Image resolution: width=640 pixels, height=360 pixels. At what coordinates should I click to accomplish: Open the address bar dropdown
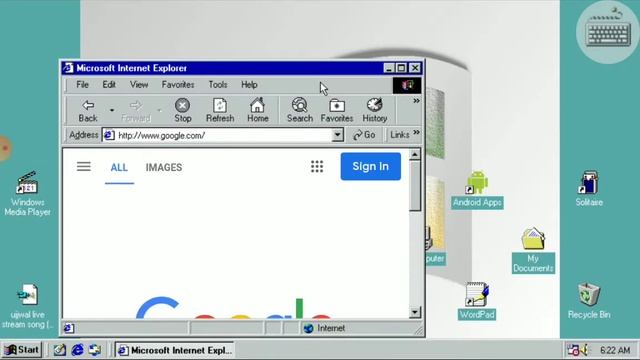point(338,135)
